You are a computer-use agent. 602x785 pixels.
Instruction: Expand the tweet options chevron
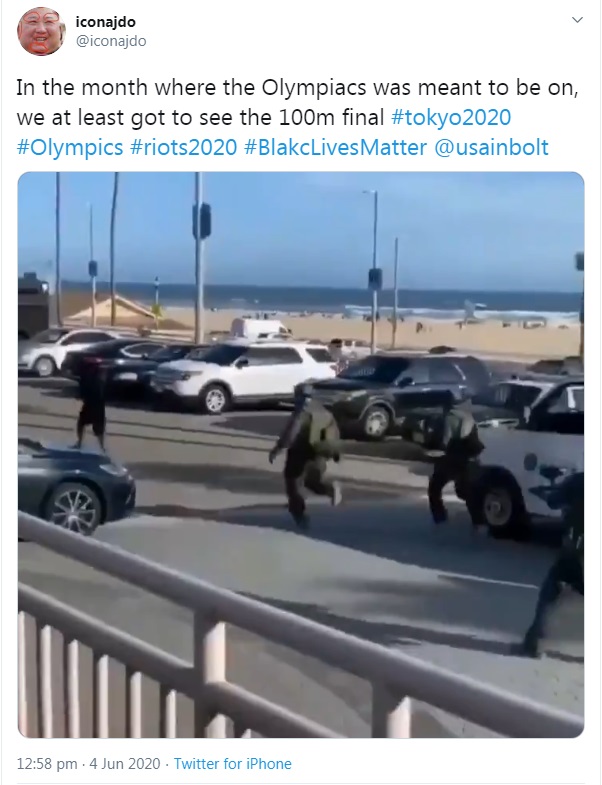(x=577, y=20)
